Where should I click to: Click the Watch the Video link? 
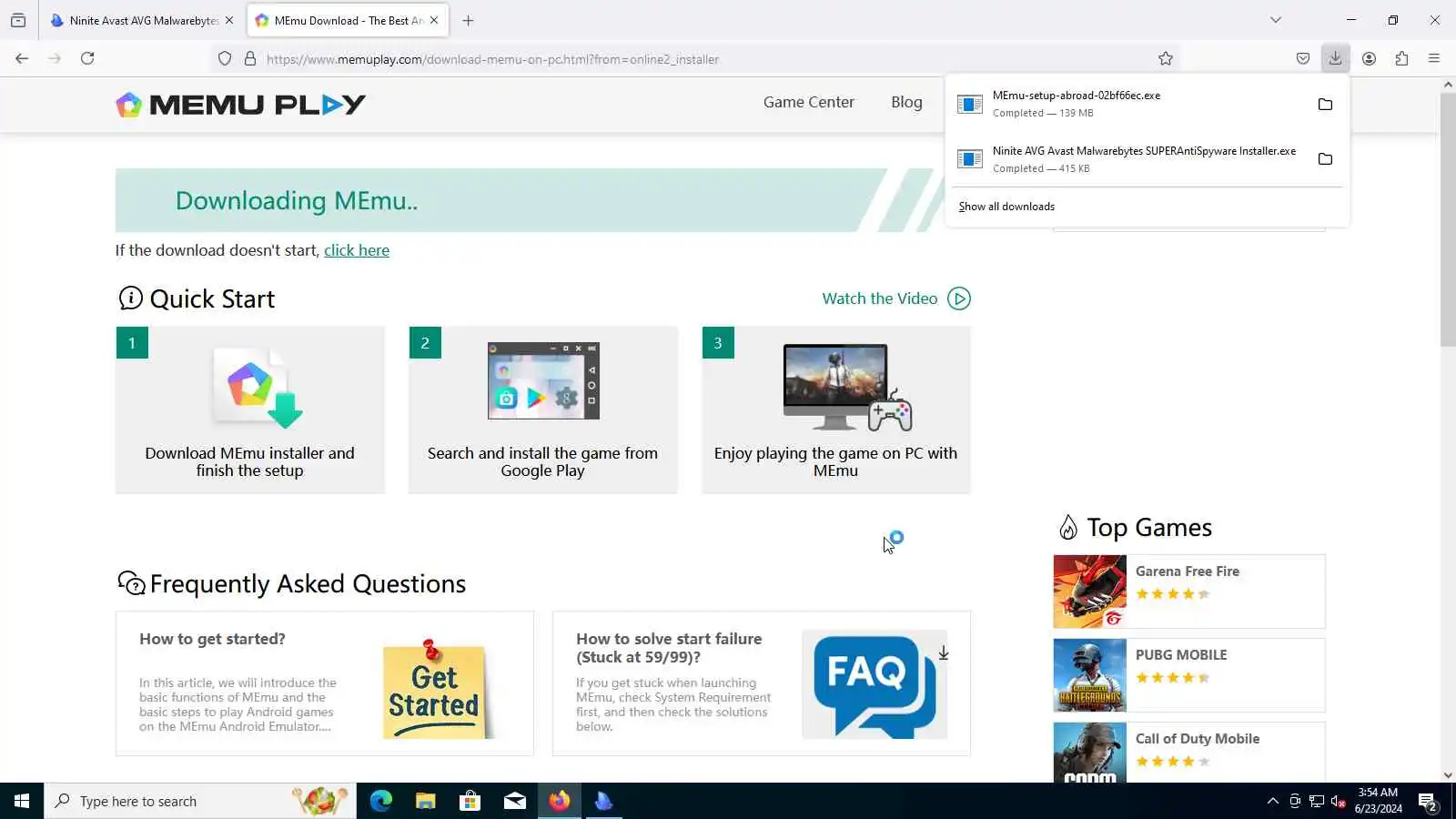(880, 298)
